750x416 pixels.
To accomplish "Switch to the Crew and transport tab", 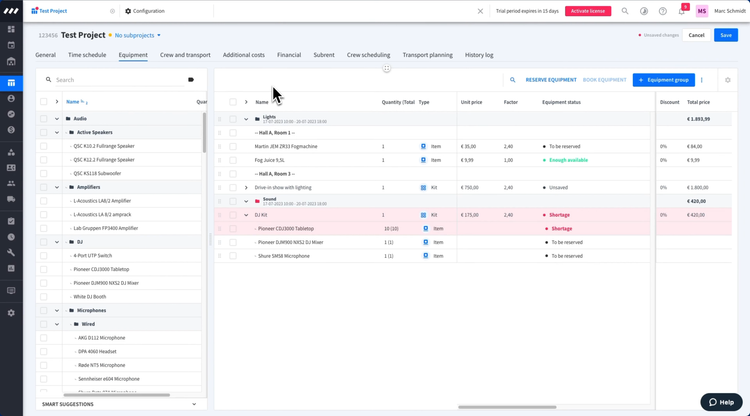I will coord(185,55).
